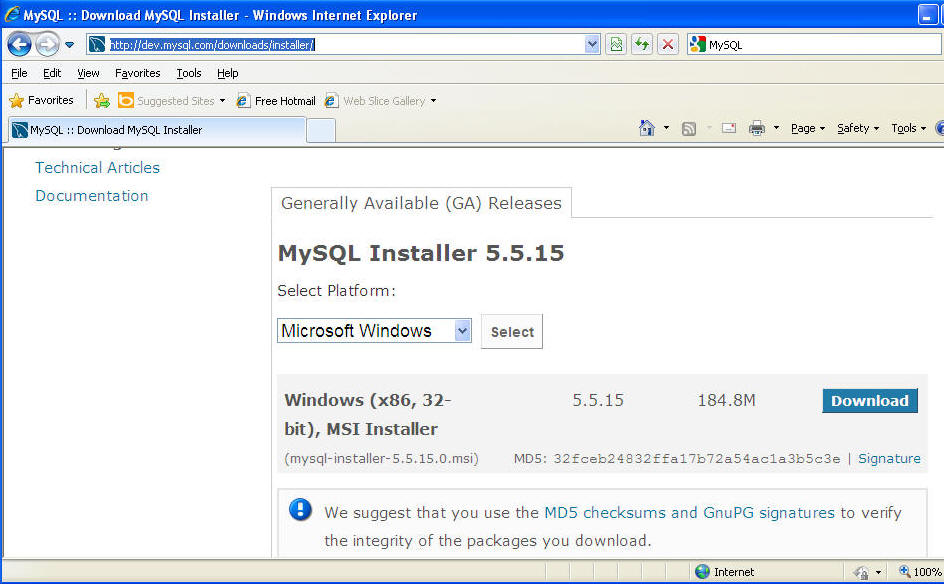Click the MySQL Installer 5.5.15 heading

[421, 253]
